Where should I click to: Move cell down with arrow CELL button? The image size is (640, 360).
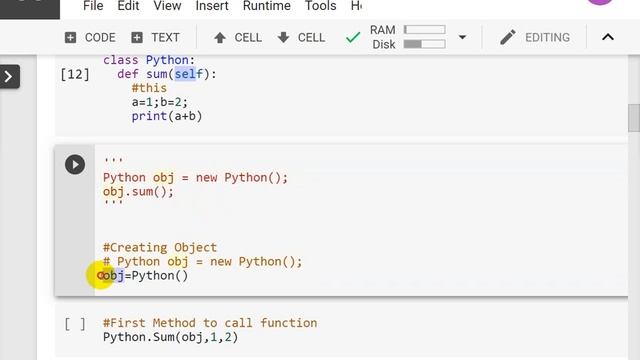point(301,38)
